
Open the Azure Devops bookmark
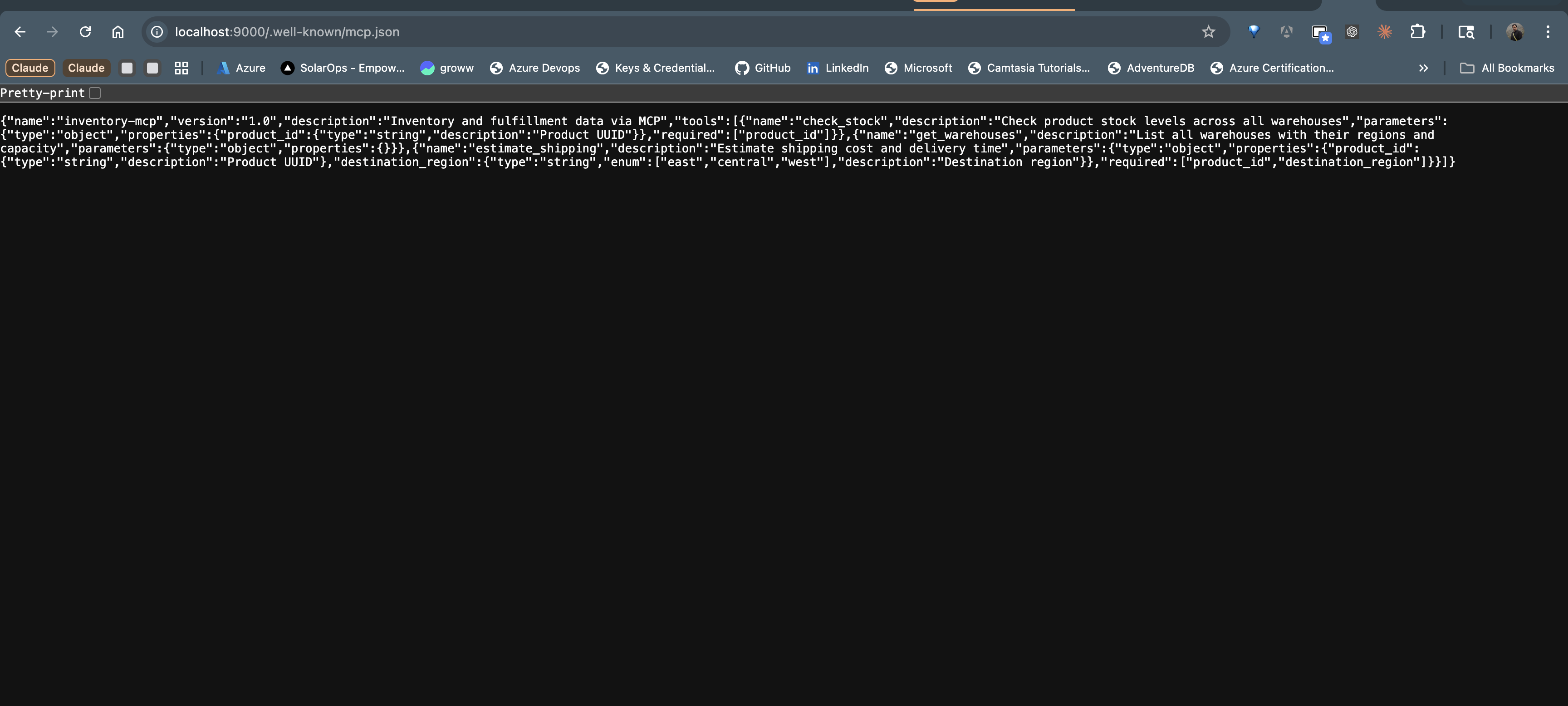[x=534, y=68]
